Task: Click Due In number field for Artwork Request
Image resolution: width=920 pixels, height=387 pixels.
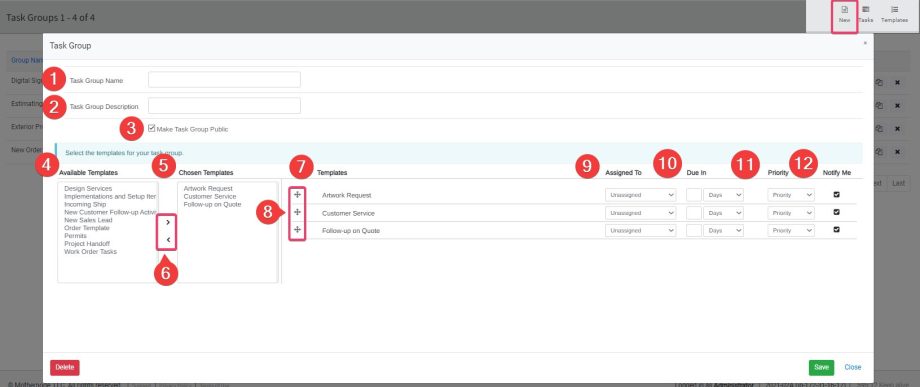Action: 694,195
